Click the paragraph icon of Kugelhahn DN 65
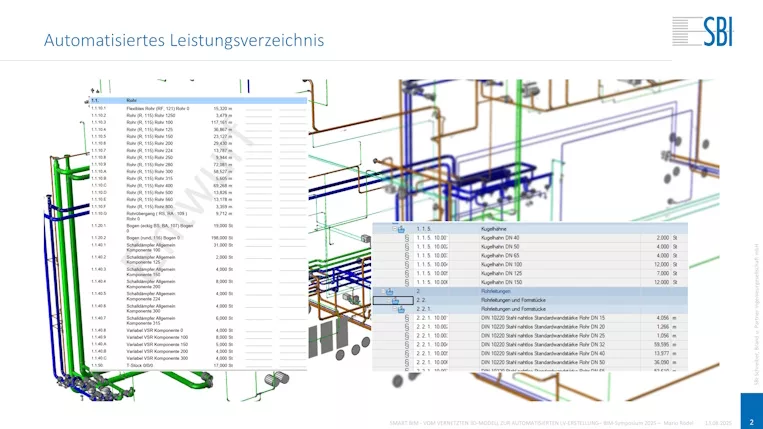The height and width of the screenshot is (429, 763). (x=407, y=255)
